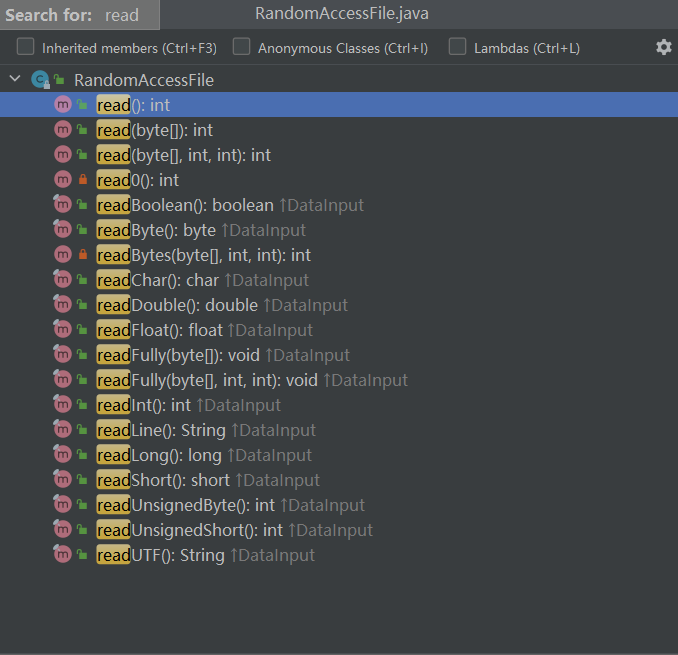The width and height of the screenshot is (678, 655).
Task: Click the public visibility icon beside readUTF()
Action: coord(82,554)
